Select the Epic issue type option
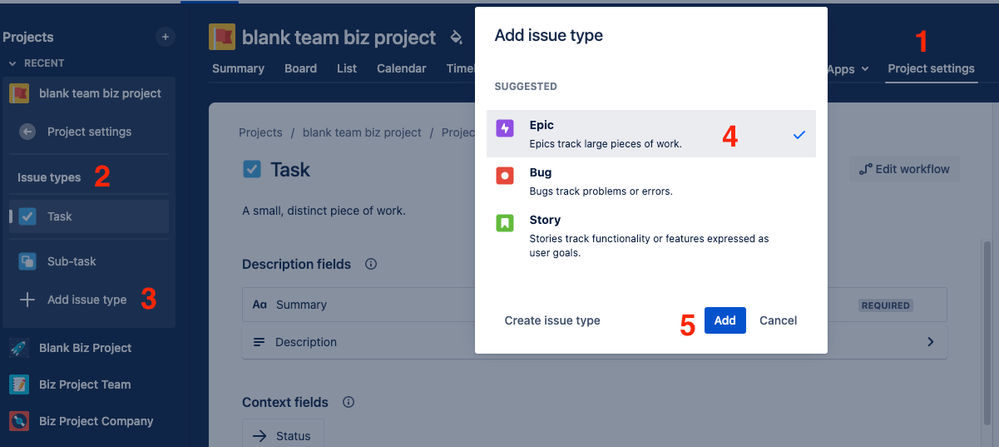Viewport: 999px width, 447px height. click(650, 134)
